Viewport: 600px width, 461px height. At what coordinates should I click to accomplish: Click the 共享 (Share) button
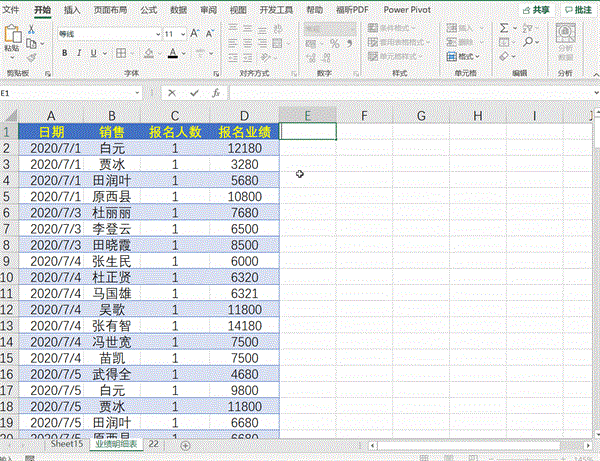536,9
